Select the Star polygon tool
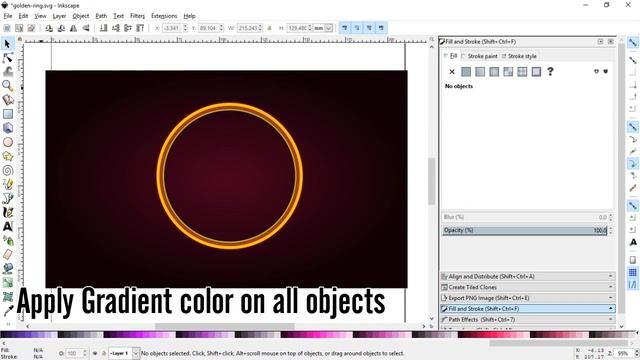 click(x=7, y=156)
